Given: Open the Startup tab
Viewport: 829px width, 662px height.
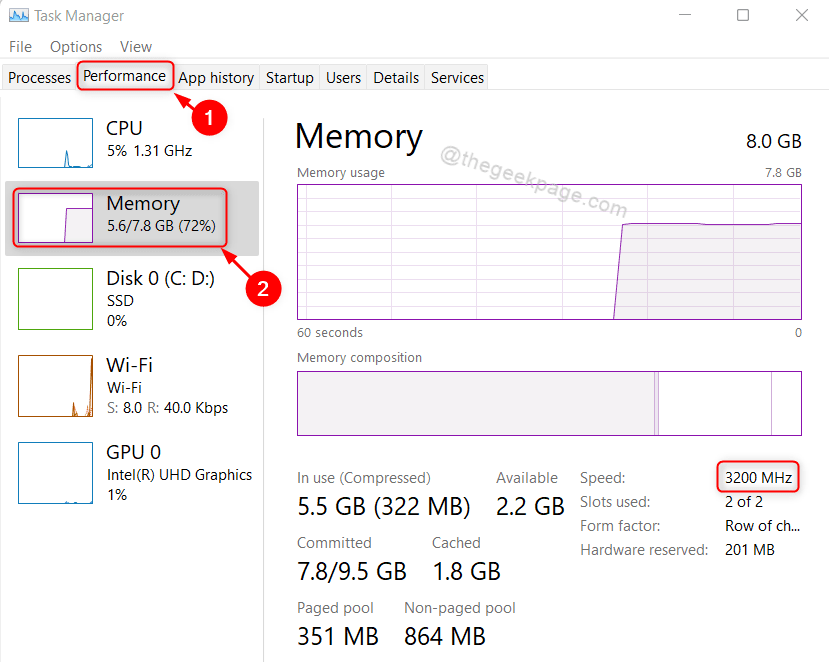Looking at the screenshot, I should click(289, 77).
